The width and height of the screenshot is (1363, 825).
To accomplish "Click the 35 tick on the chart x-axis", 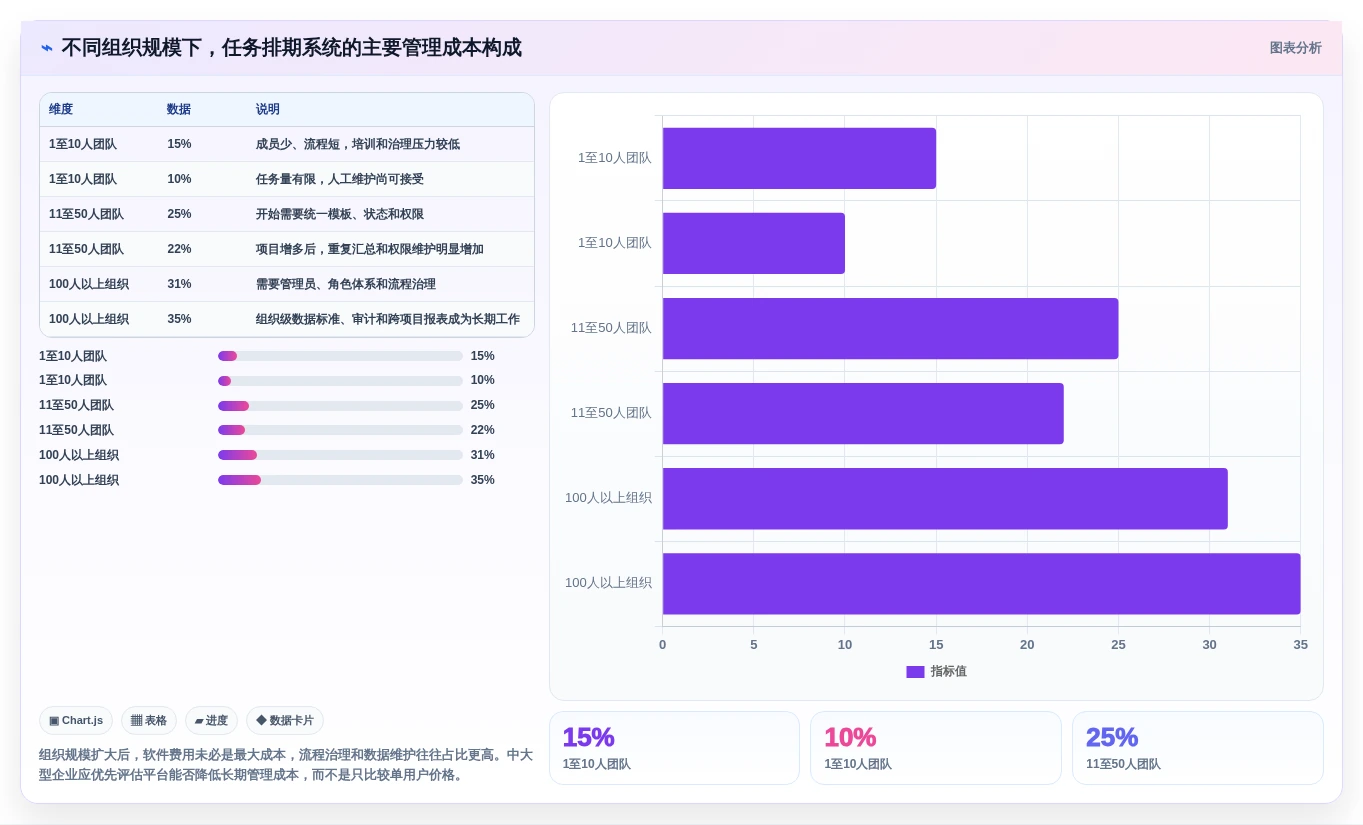I will click(1300, 645).
